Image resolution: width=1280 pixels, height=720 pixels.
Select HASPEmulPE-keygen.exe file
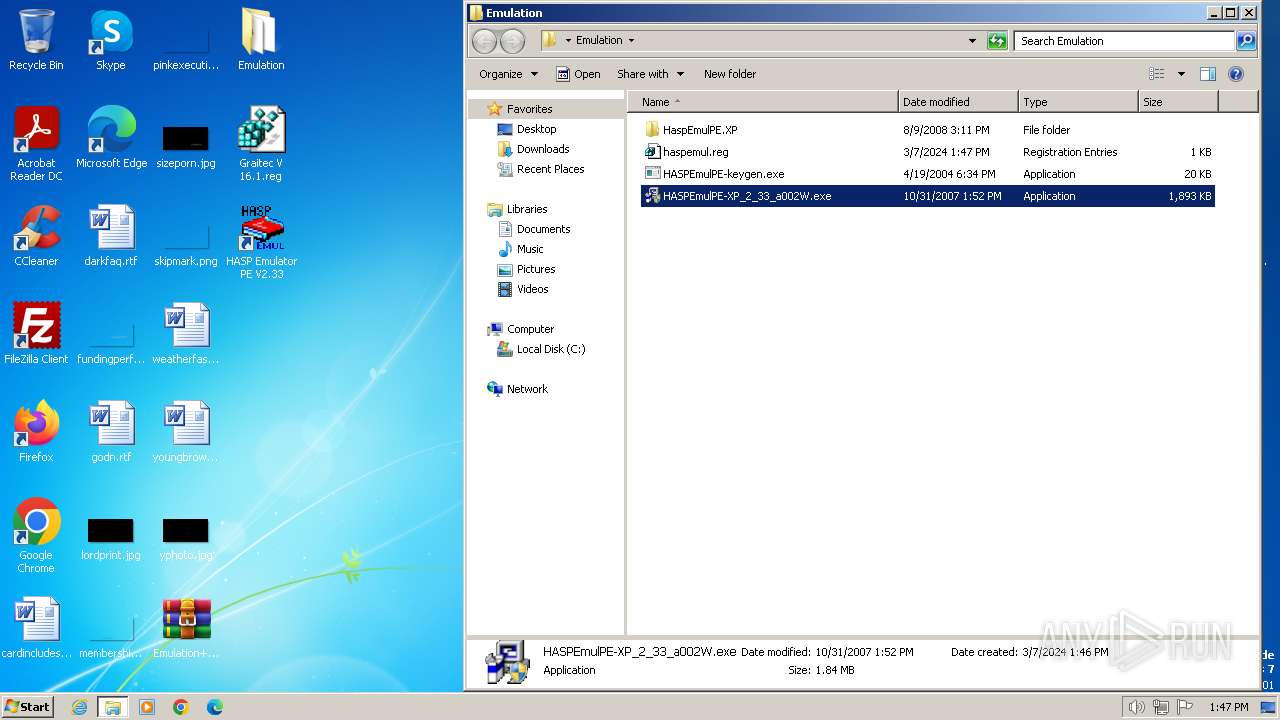pos(928,174)
